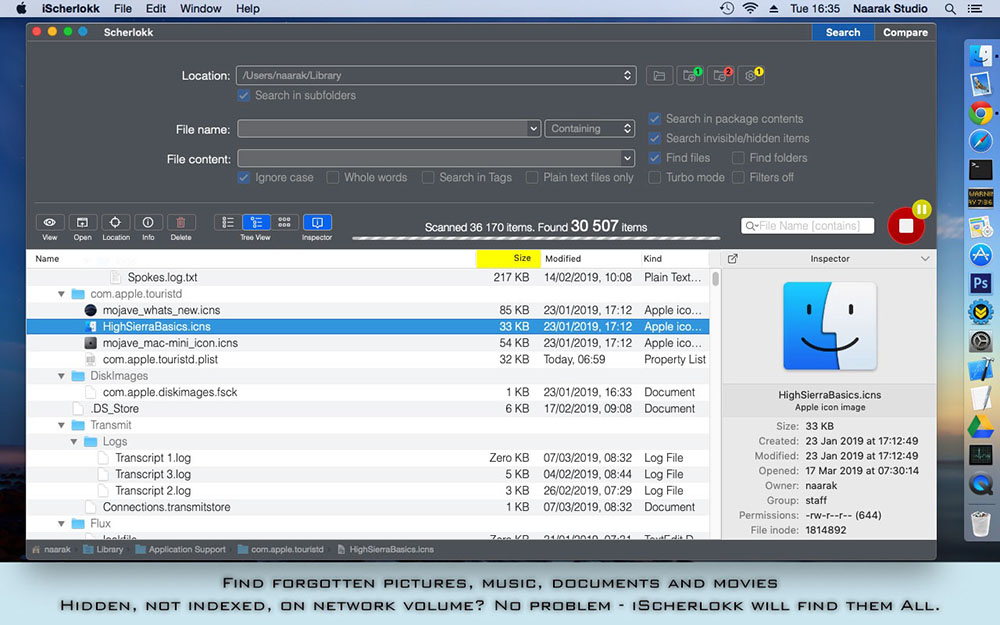Click the File Name contains filter field
This screenshot has height=625, width=1000.
pyautogui.click(x=807, y=226)
